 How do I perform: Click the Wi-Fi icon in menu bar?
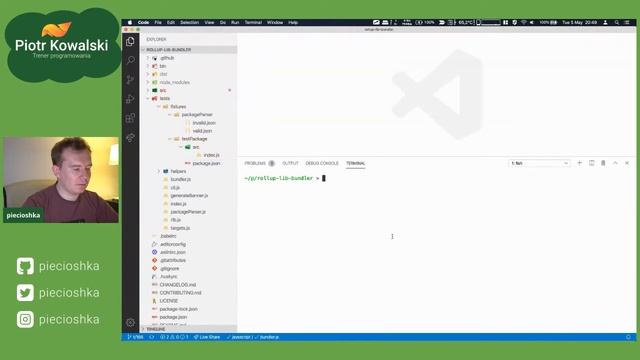click(x=524, y=22)
